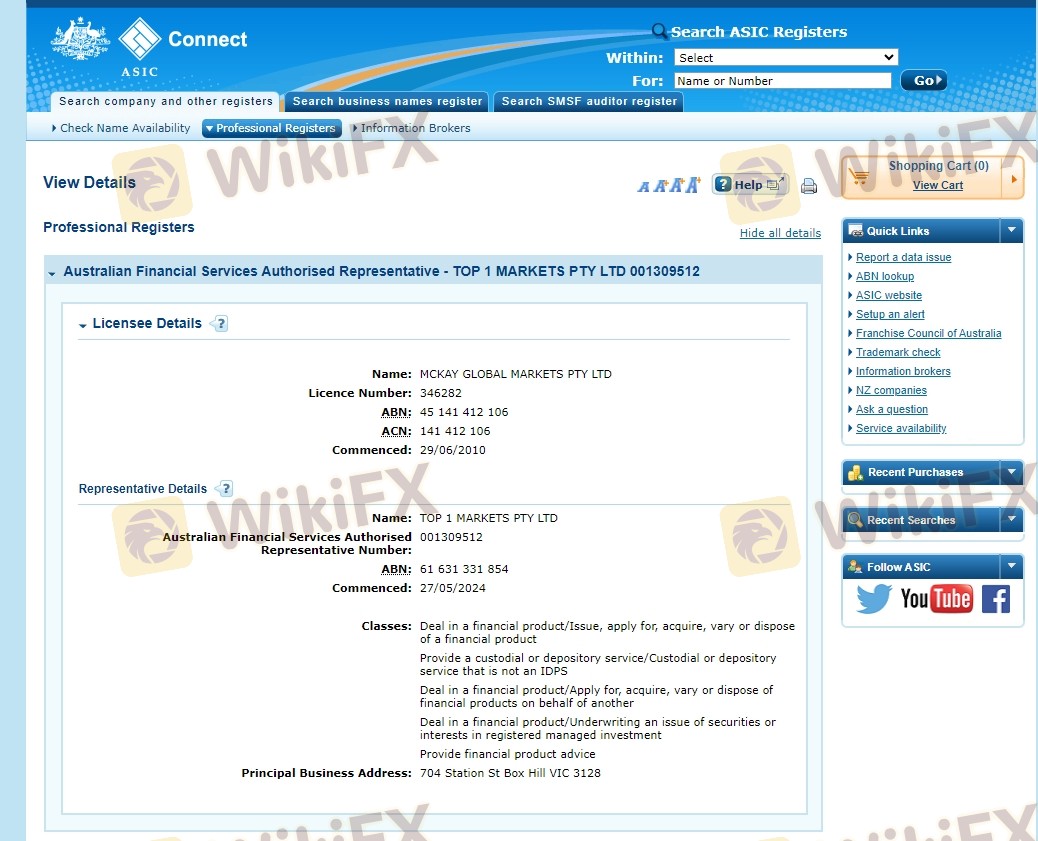Viewport: 1038px width, 841px height.
Task: Click the Name or Number search field
Action: pos(782,81)
